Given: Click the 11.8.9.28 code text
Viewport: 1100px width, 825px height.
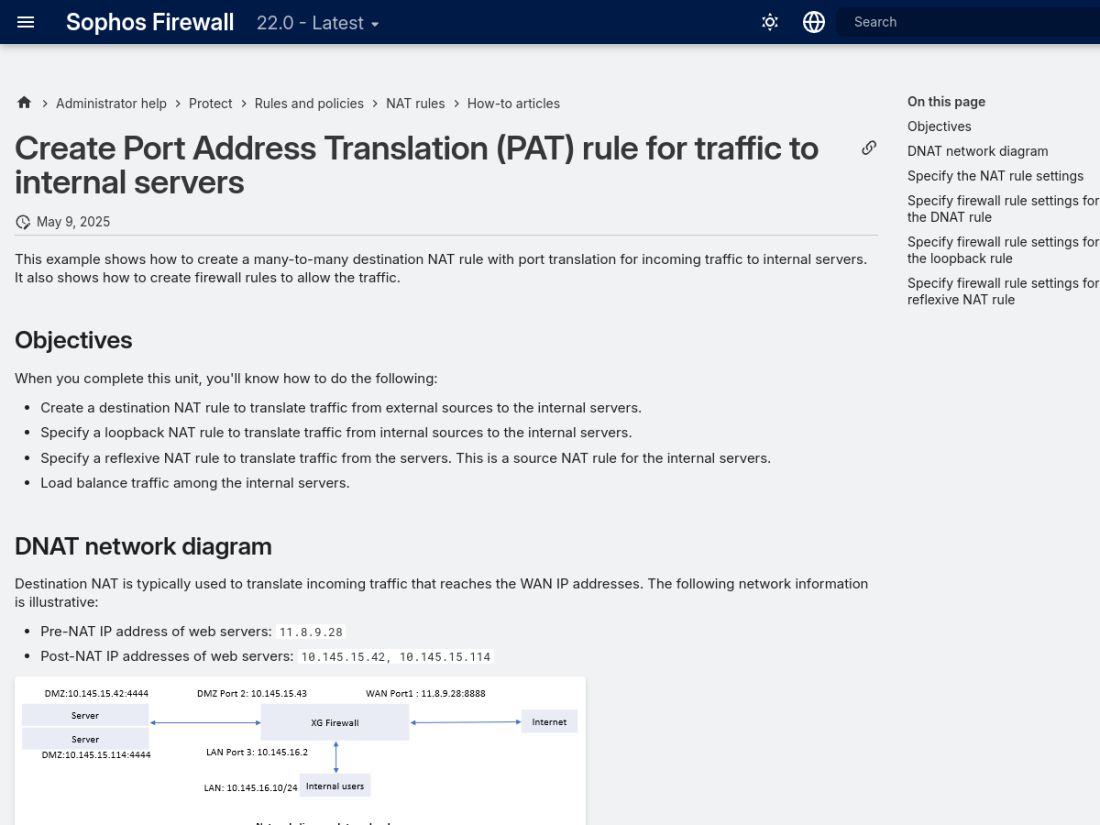Looking at the screenshot, I should coord(311,631).
